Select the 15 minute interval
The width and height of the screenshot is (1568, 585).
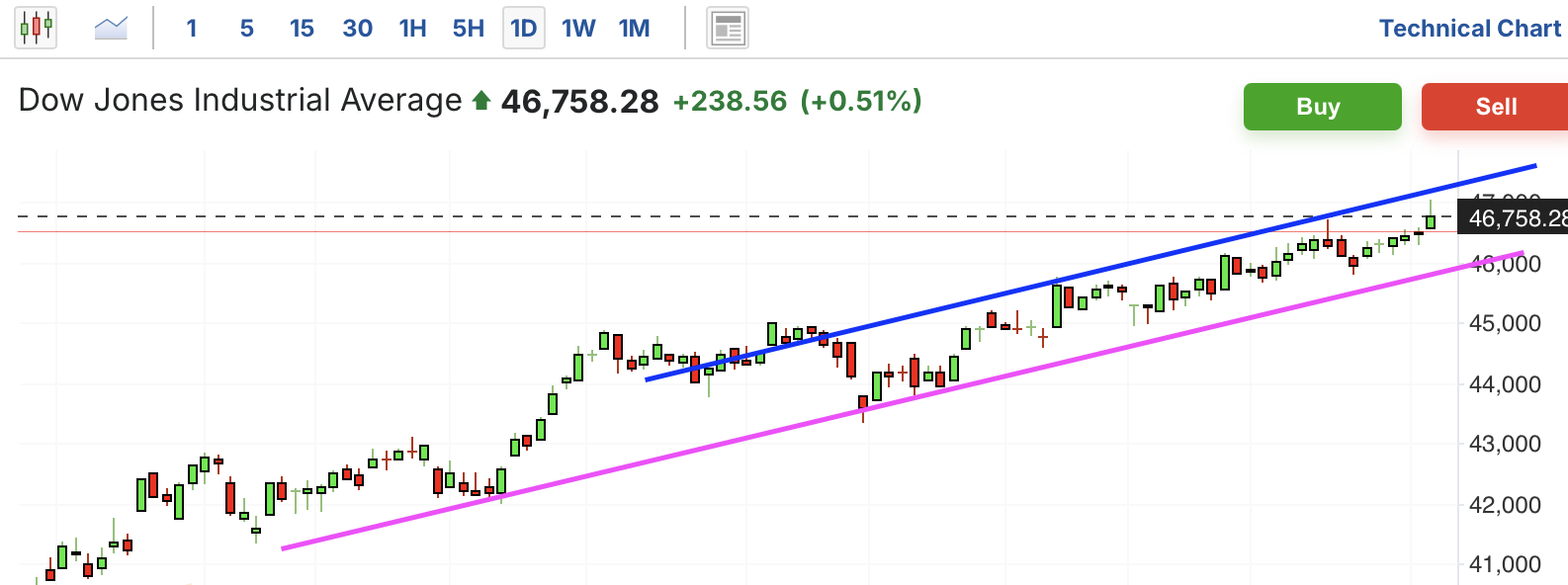tap(302, 29)
